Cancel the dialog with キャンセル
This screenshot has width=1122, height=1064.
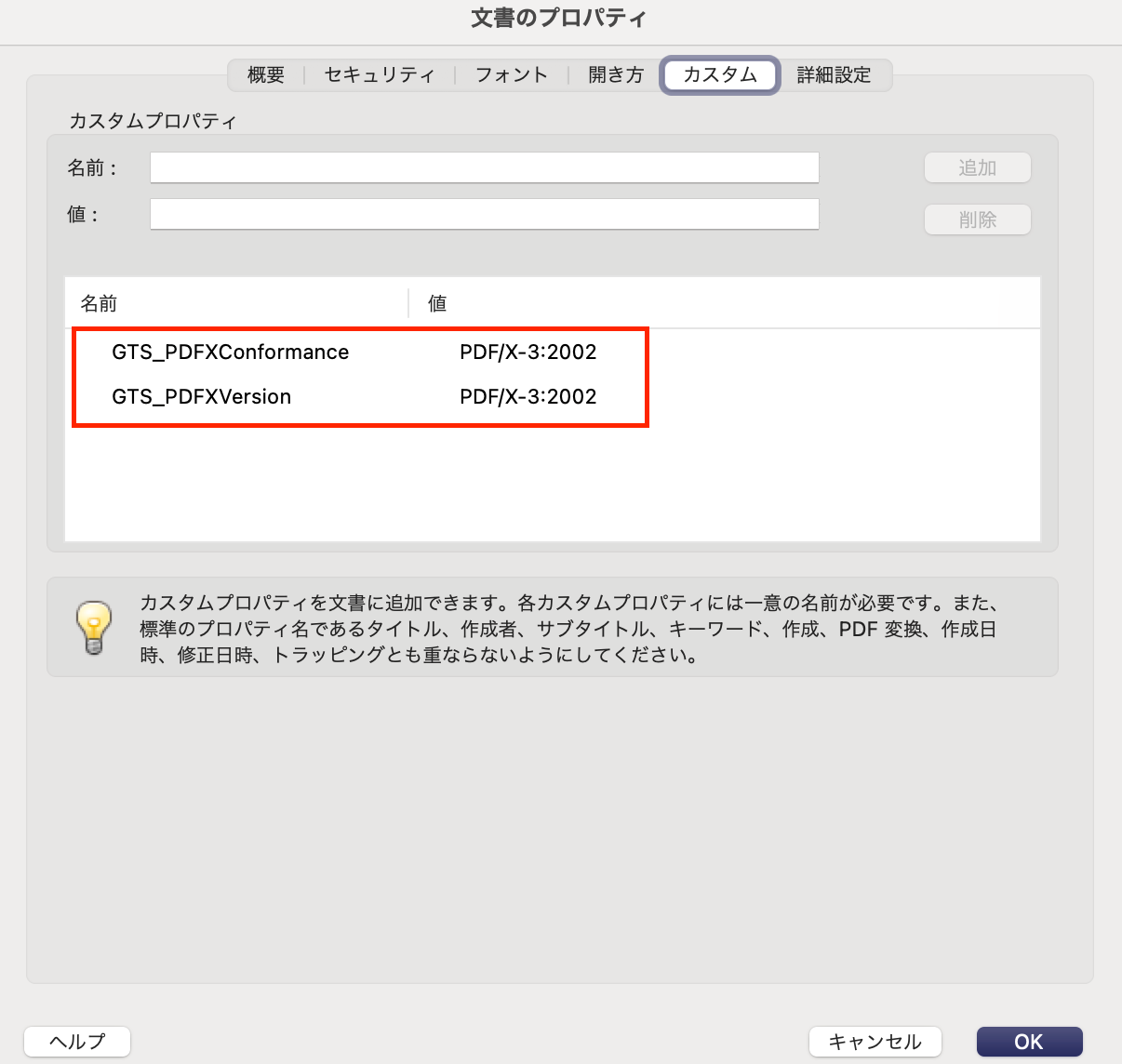875,1042
